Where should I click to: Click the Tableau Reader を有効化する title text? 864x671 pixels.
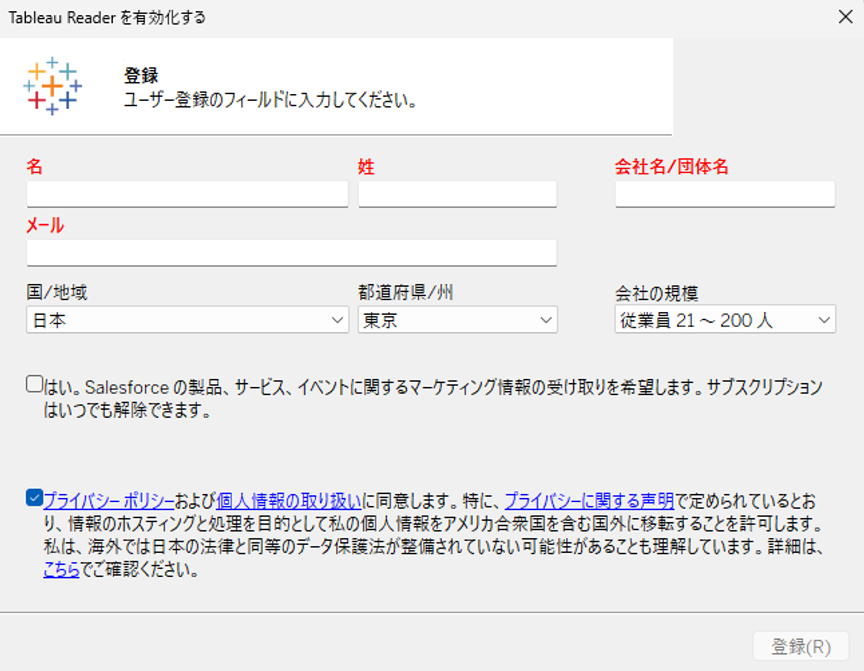click(107, 18)
